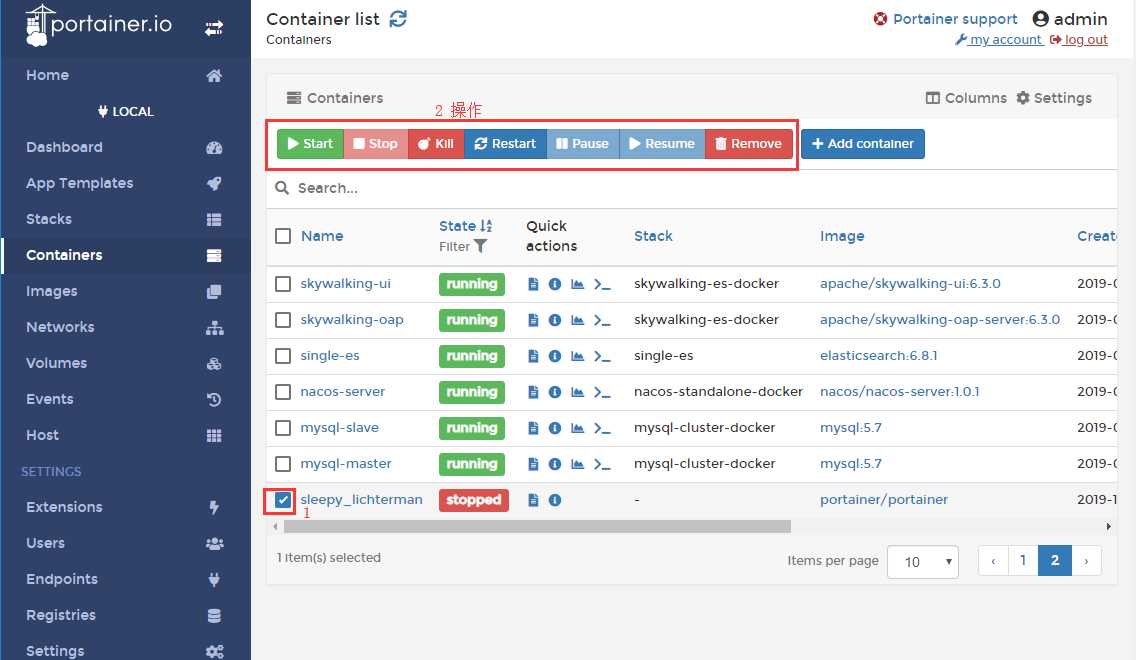The width and height of the screenshot is (1136, 660).
Task: Open the Networks page
Action: coord(125,327)
